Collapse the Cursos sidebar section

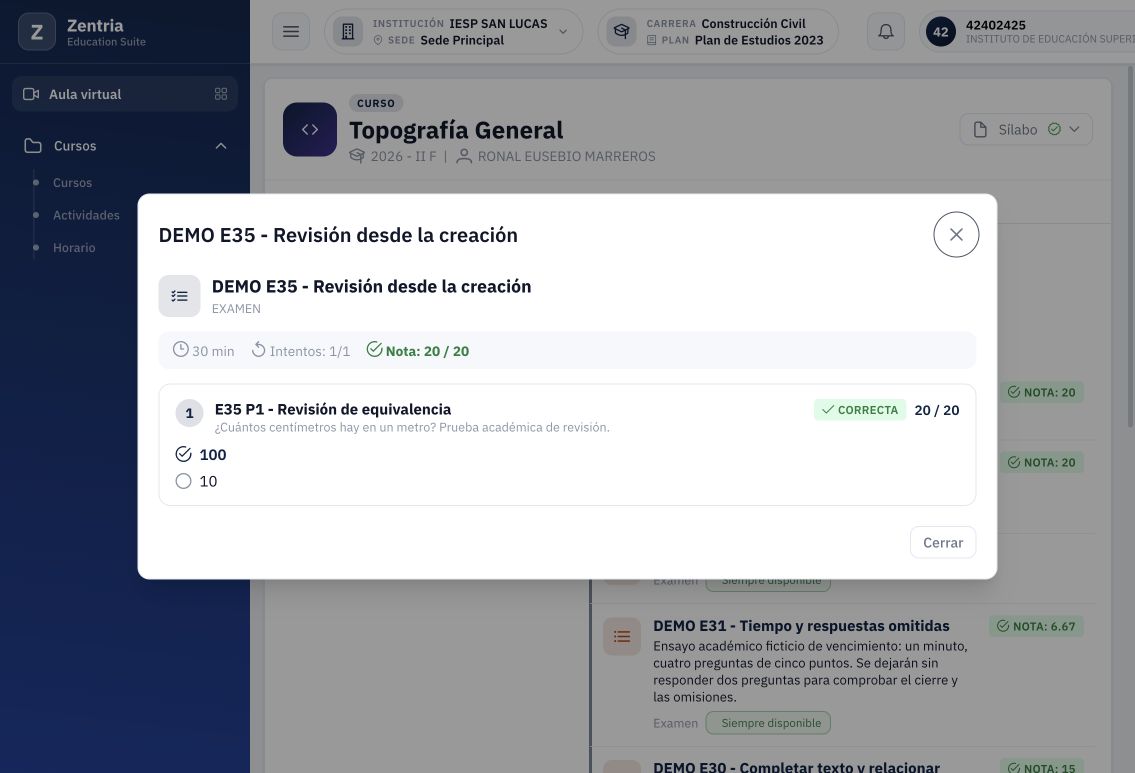[221, 146]
